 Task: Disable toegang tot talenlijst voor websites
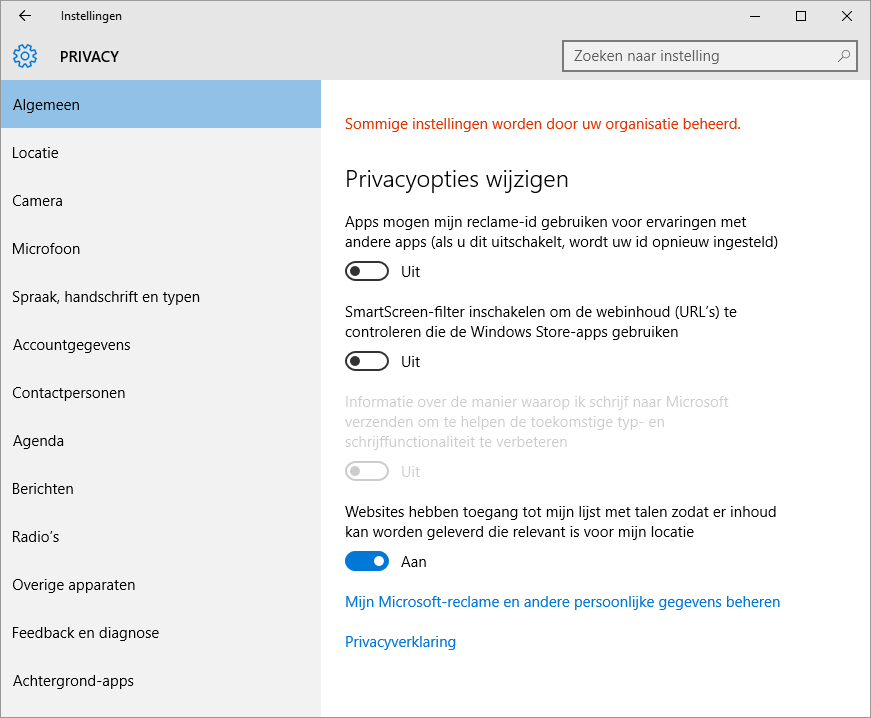tap(366, 561)
